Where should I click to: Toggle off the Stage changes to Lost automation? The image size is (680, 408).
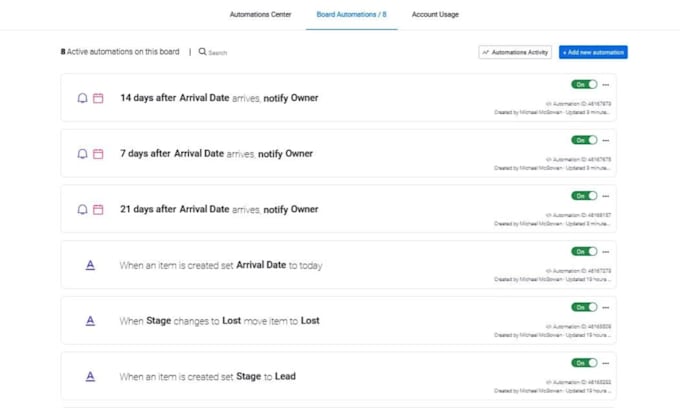[x=584, y=307]
